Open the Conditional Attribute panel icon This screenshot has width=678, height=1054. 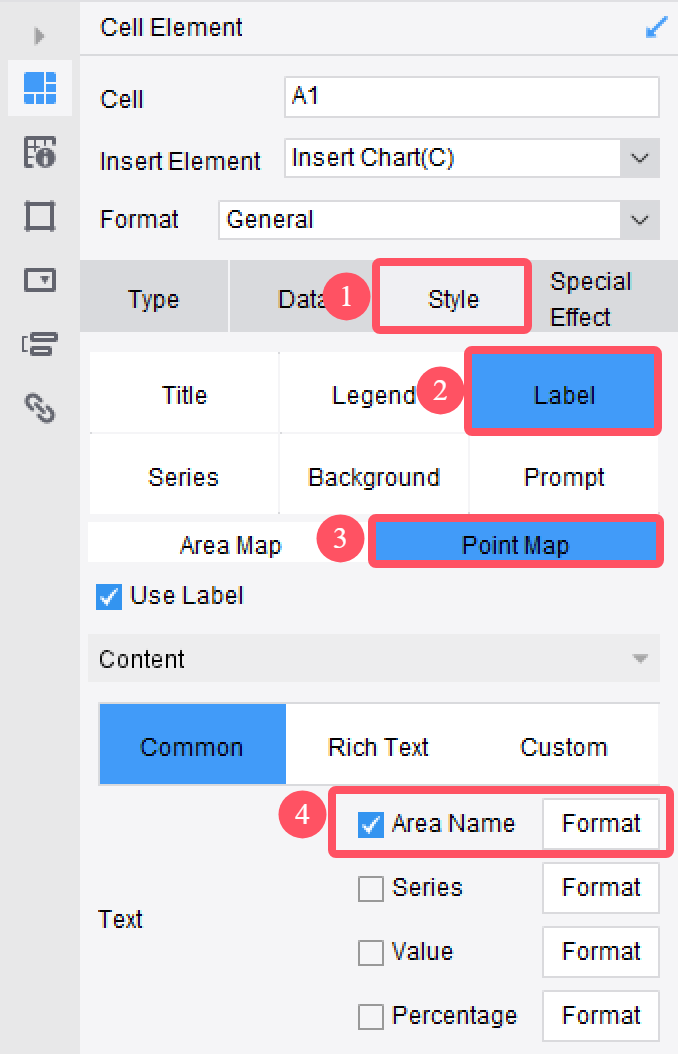point(40,343)
